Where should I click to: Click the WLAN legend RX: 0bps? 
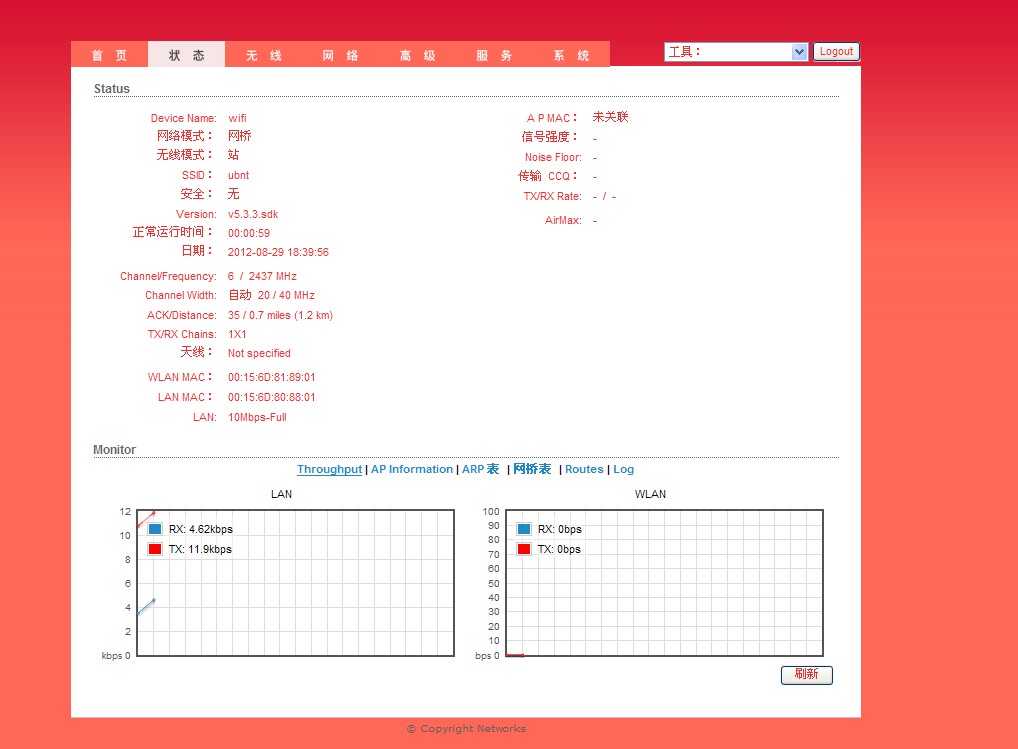[x=560, y=529]
